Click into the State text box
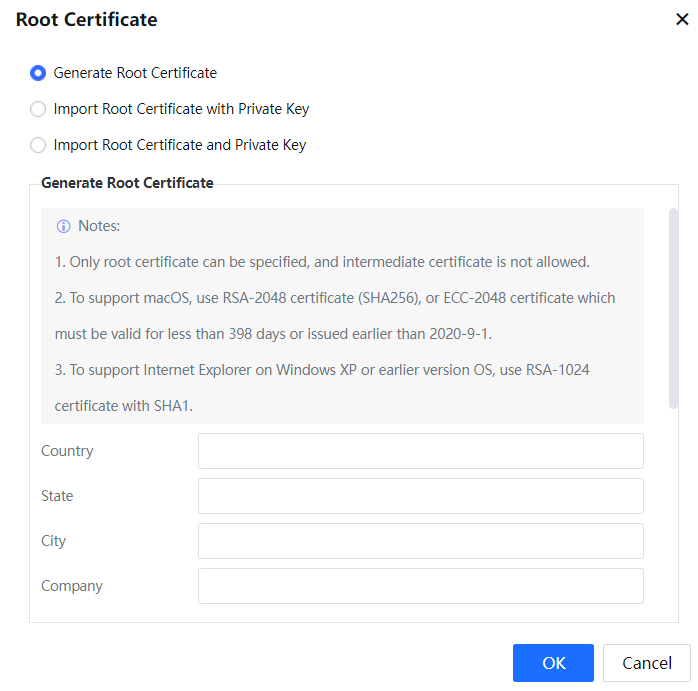The height and width of the screenshot is (691, 698). tap(420, 496)
